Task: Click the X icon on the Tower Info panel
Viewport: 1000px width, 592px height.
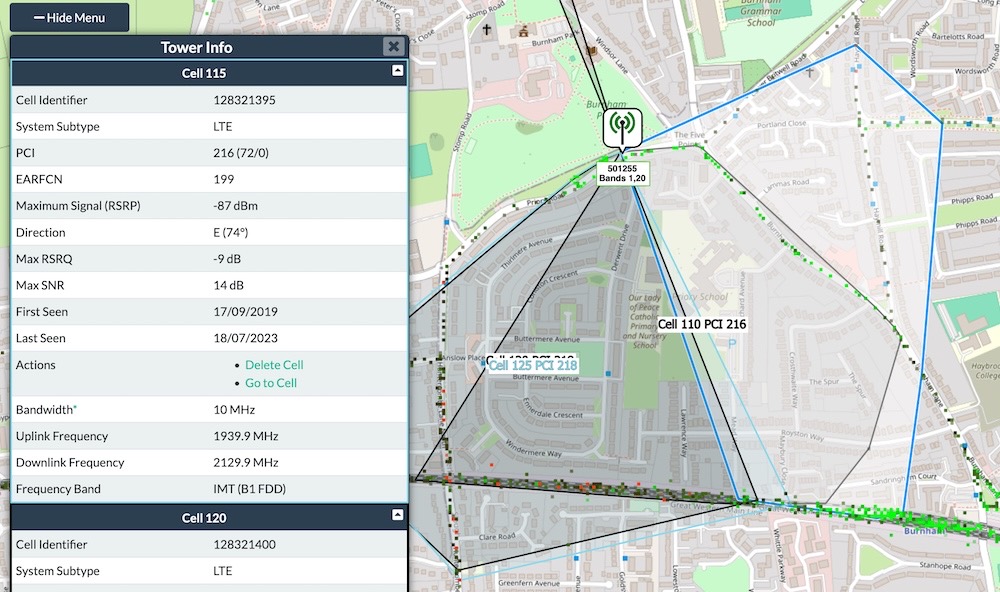Action: (x=393, y=46)
